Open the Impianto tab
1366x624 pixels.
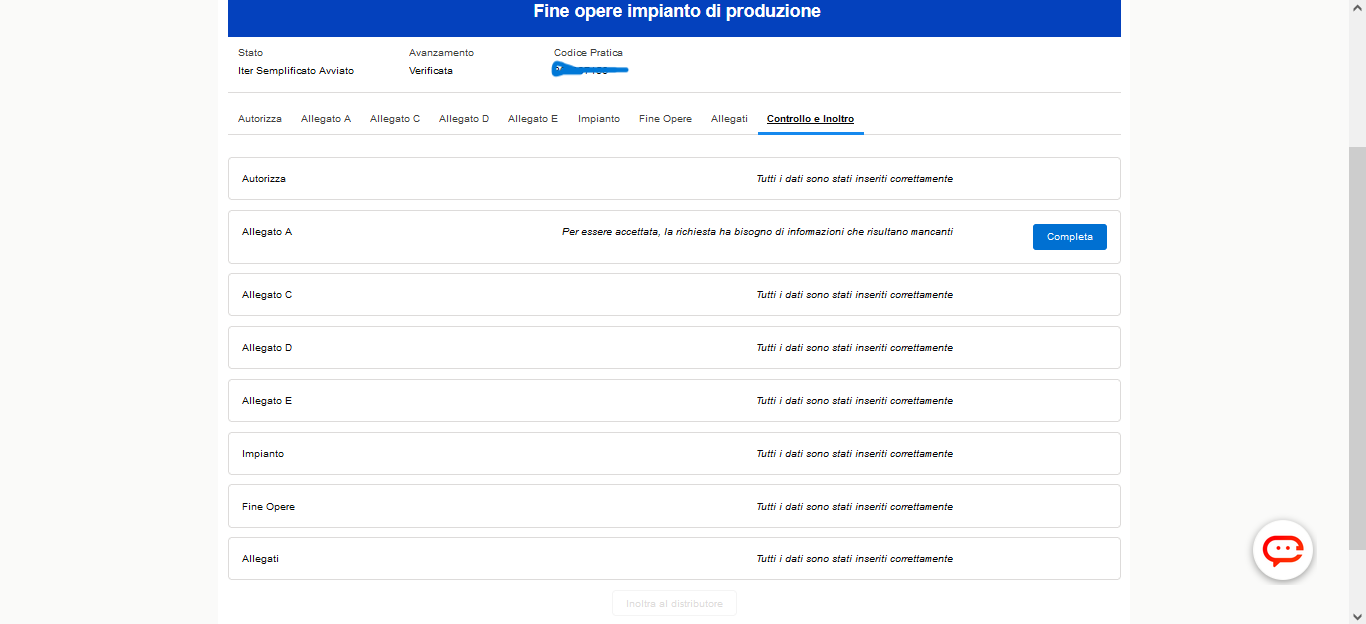click(599, 119)
